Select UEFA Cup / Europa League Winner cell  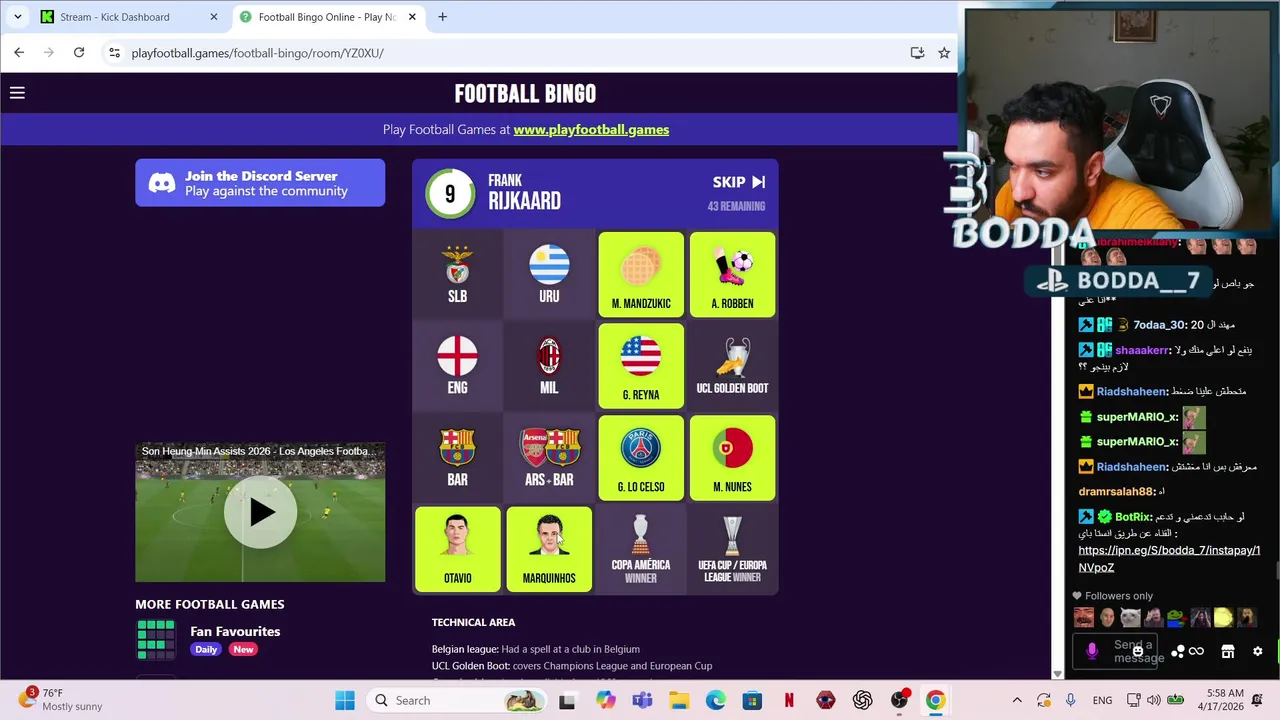732,550
